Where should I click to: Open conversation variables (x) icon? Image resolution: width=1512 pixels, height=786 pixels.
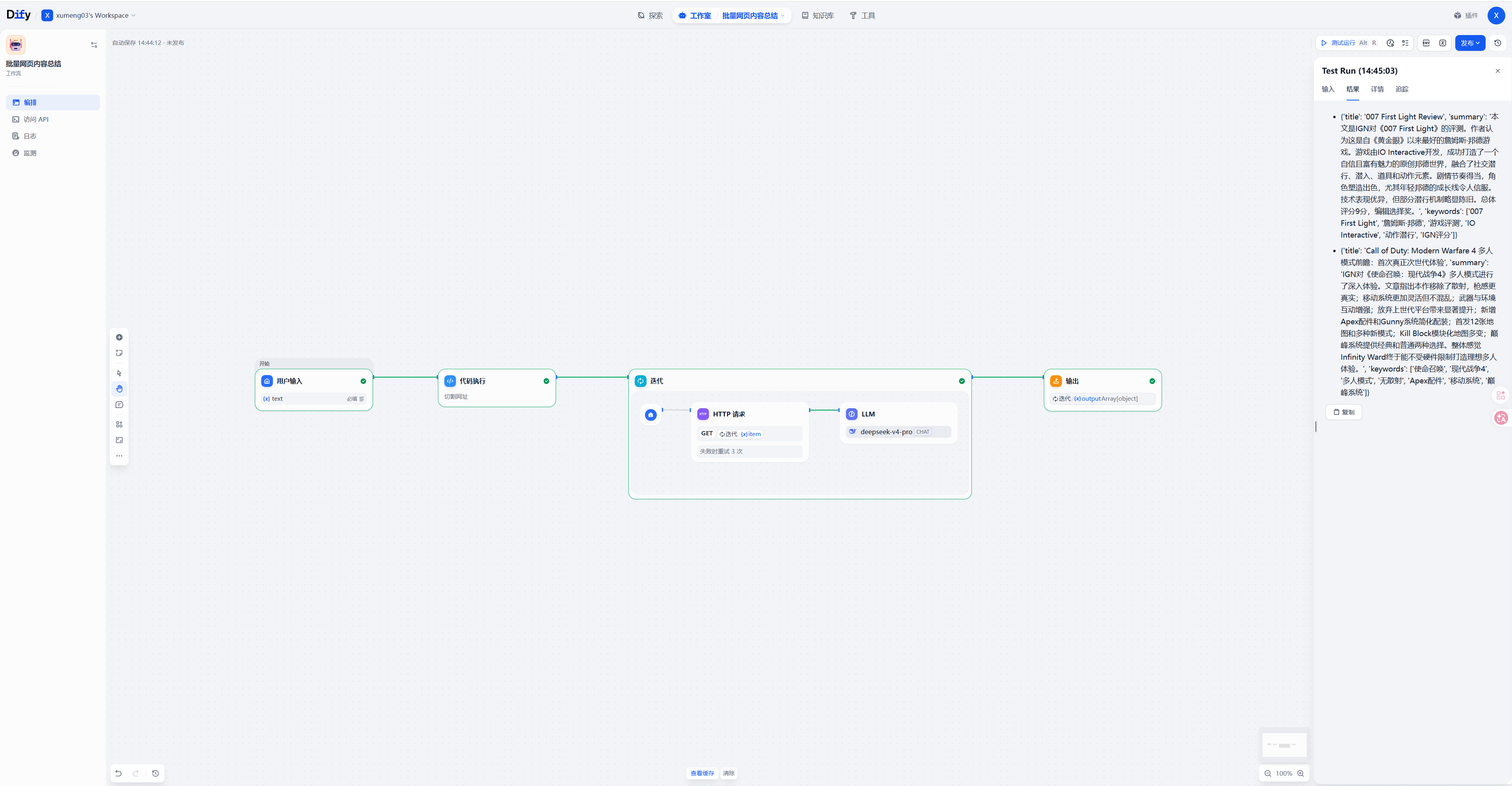coord(1443,43)
